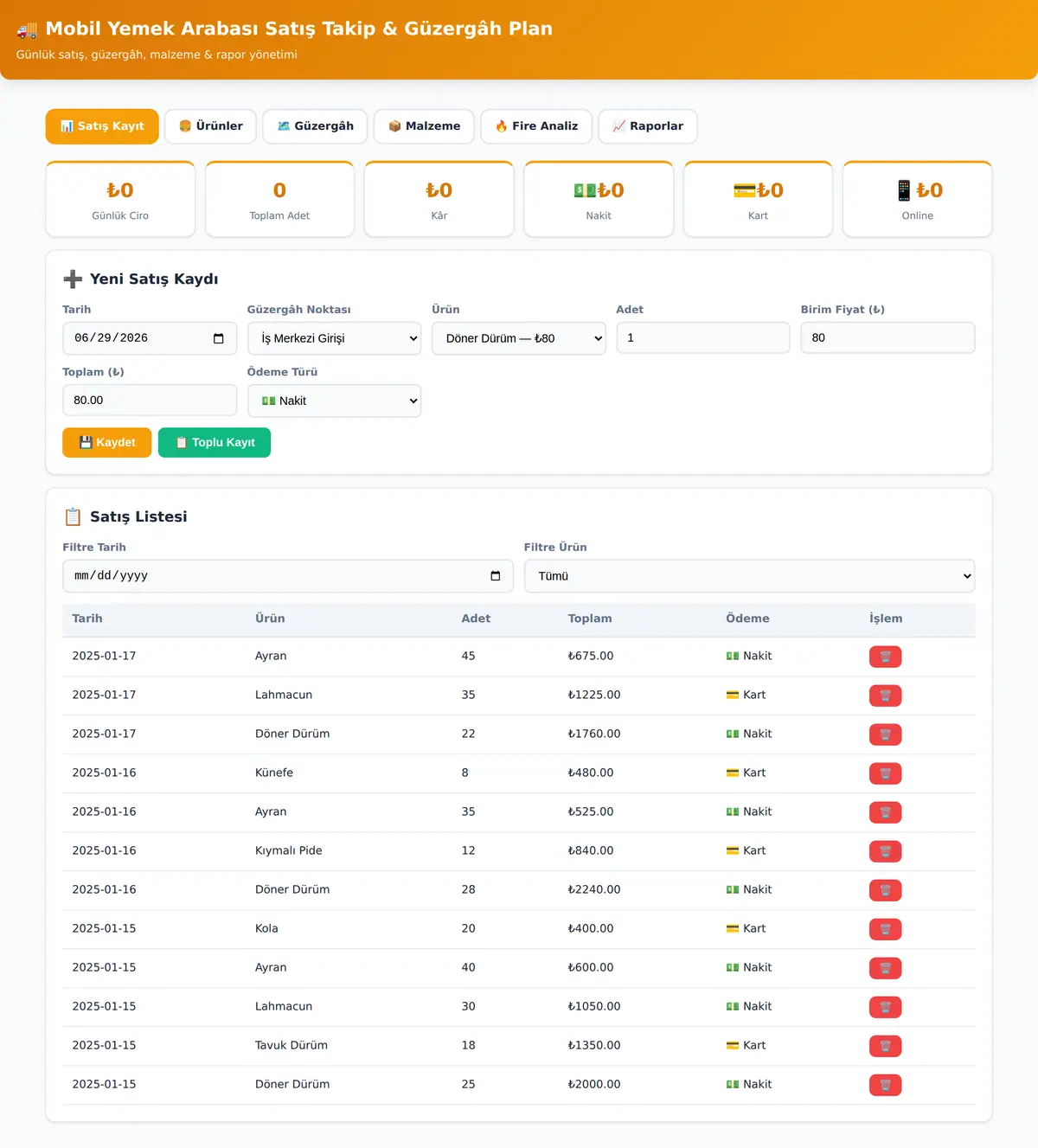This screenshot has width=1038, height=1148.
Task: Open the Raporlar tab
Action: (648, 126)
